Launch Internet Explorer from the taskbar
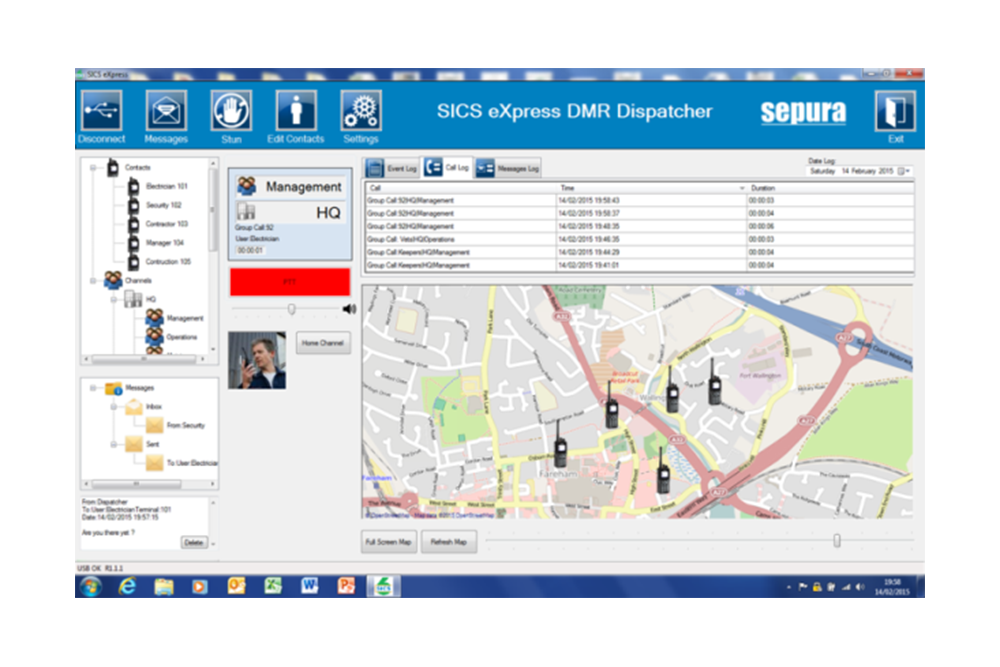The width and height of the screenshot is (1000, 667). 128,586
